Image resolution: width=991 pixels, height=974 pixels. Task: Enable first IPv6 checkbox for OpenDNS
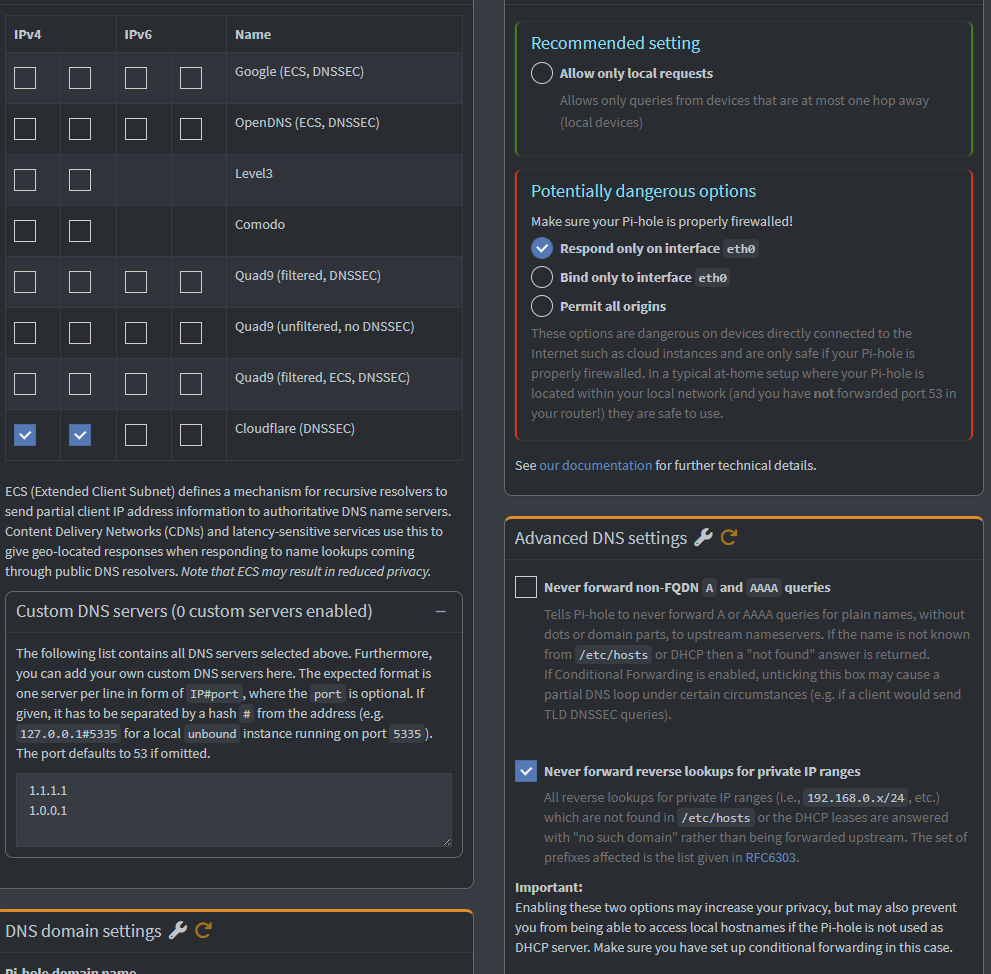click(136, 129)
